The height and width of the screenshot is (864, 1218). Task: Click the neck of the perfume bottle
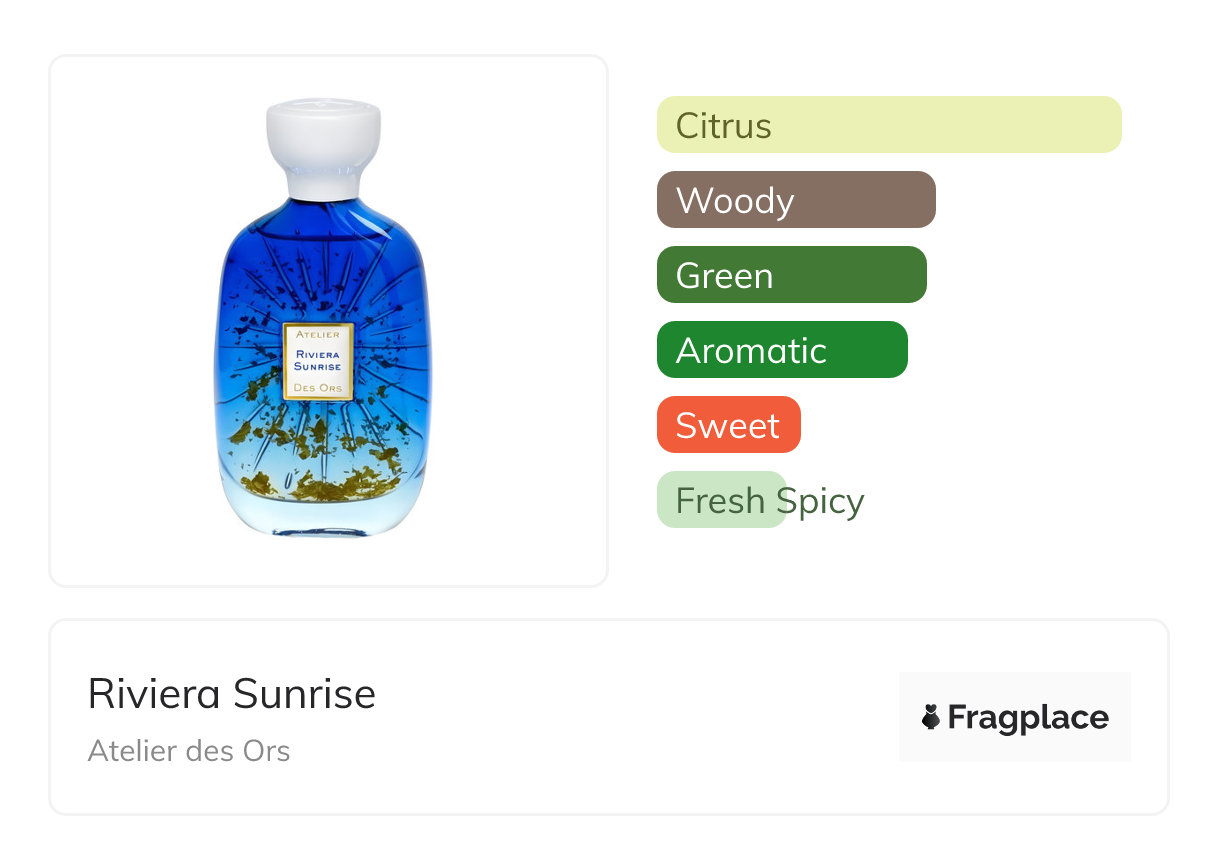pyautogui.click(x=323, y=185)
